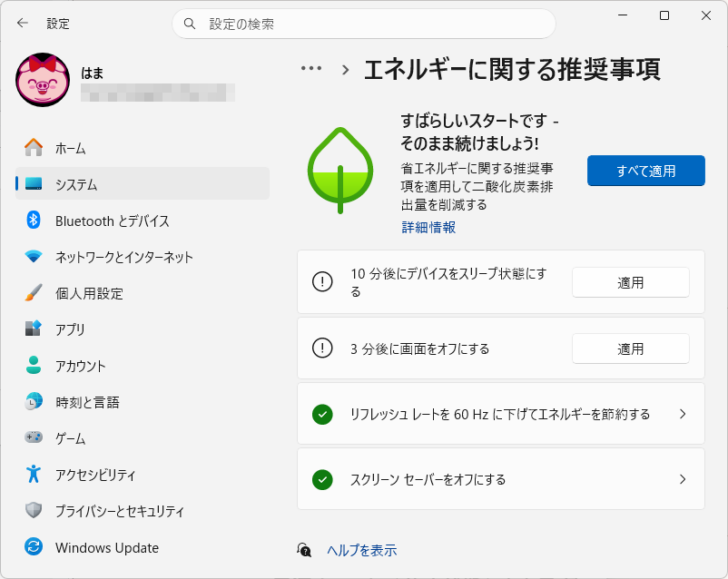Viewport: 728px width, 579px height.
Task: Open the pig profile avatar
Action: point(43,80)
